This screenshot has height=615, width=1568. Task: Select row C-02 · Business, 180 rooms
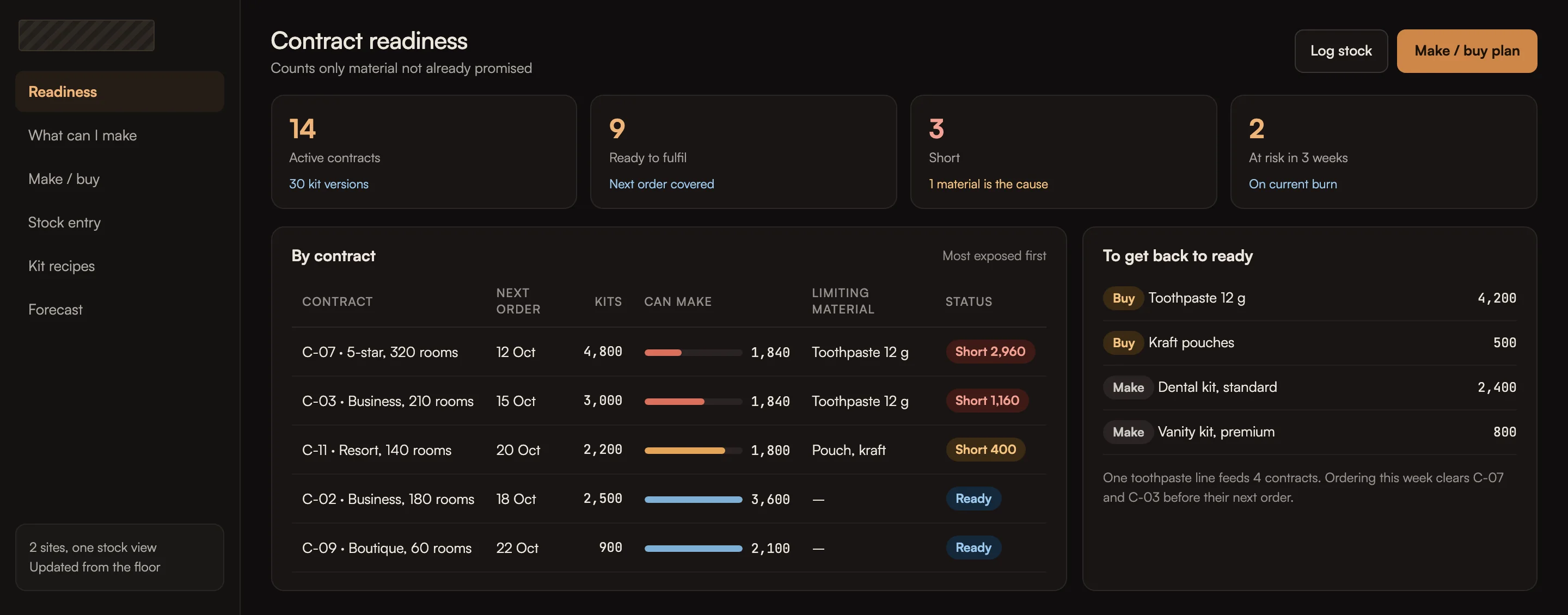pyautogui.click(x=669, y=499)
